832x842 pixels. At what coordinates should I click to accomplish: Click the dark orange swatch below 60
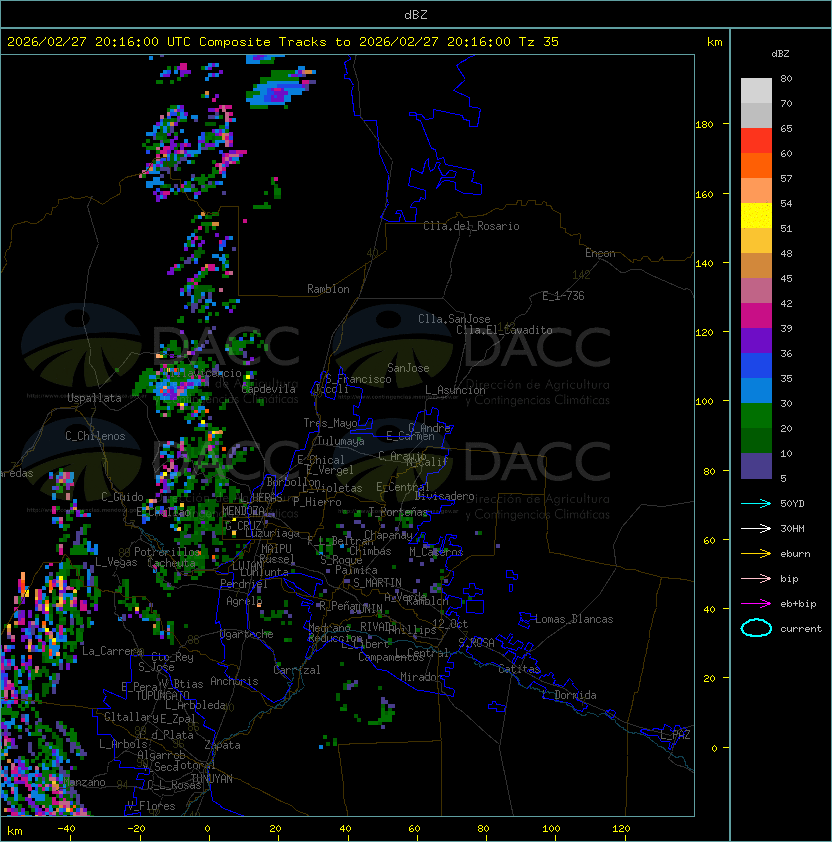(x=756, y=165)
